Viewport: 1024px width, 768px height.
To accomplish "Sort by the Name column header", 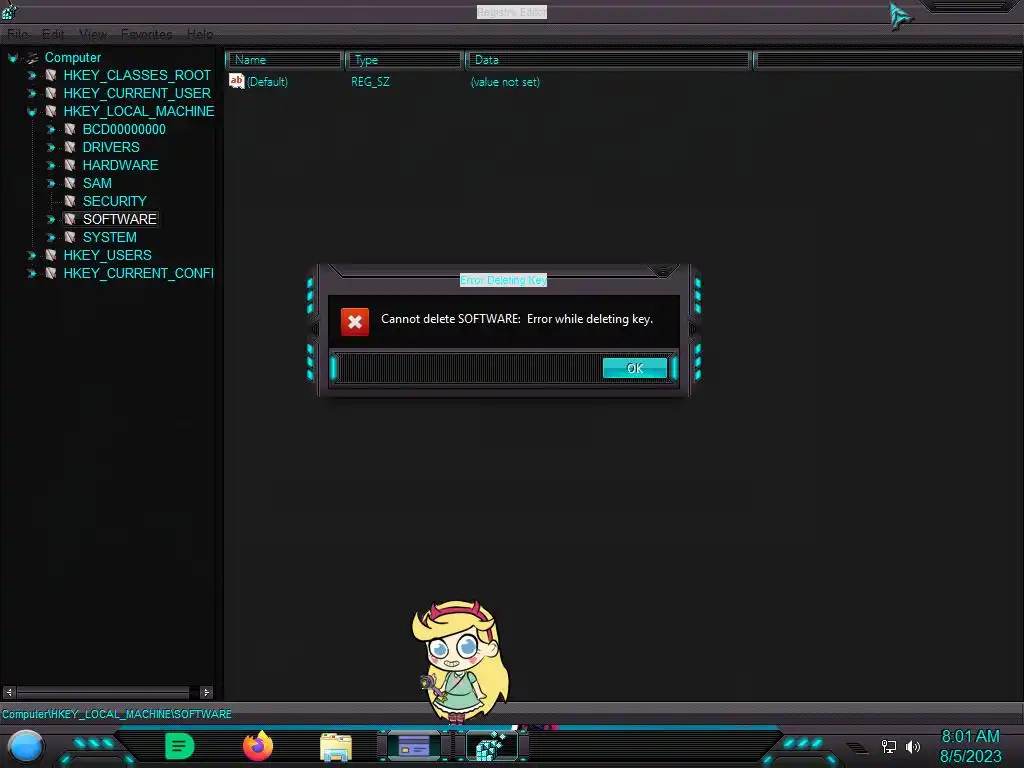I will click(285, 60).
